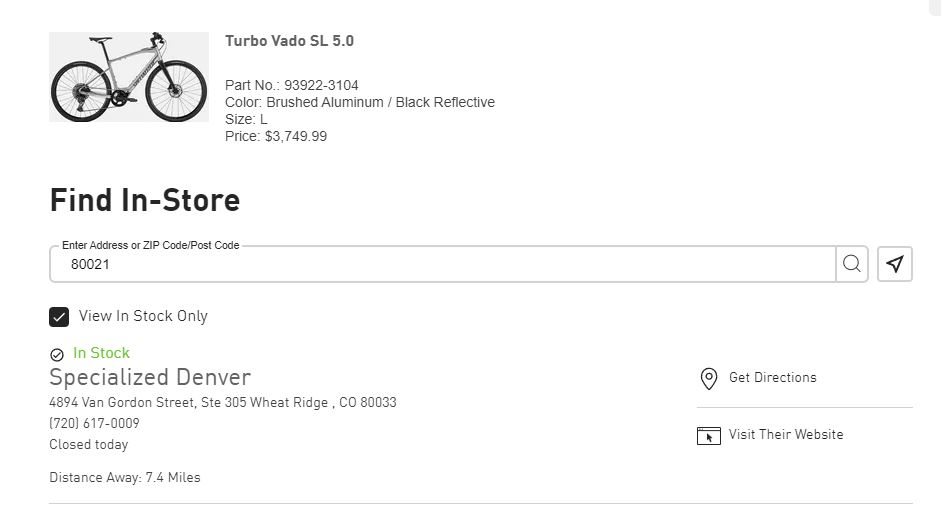Uncheck the View In Stock Only checkbox

pos(59,317)
